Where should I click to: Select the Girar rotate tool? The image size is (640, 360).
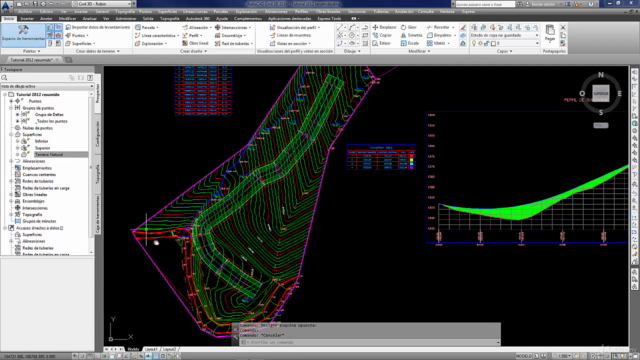[409, 27]
